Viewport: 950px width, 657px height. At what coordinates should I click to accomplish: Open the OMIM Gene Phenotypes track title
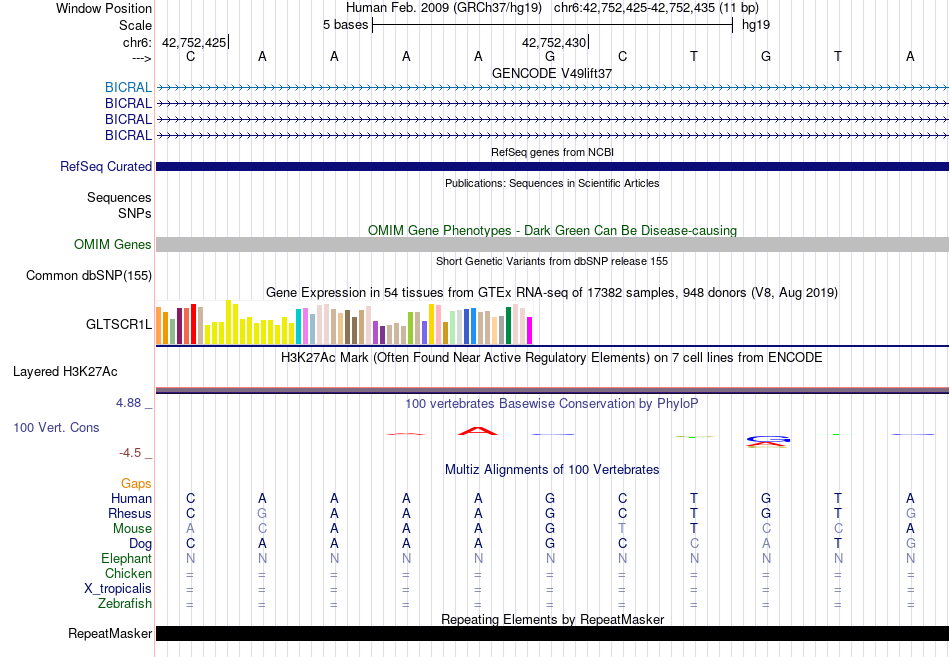point(552,230)
